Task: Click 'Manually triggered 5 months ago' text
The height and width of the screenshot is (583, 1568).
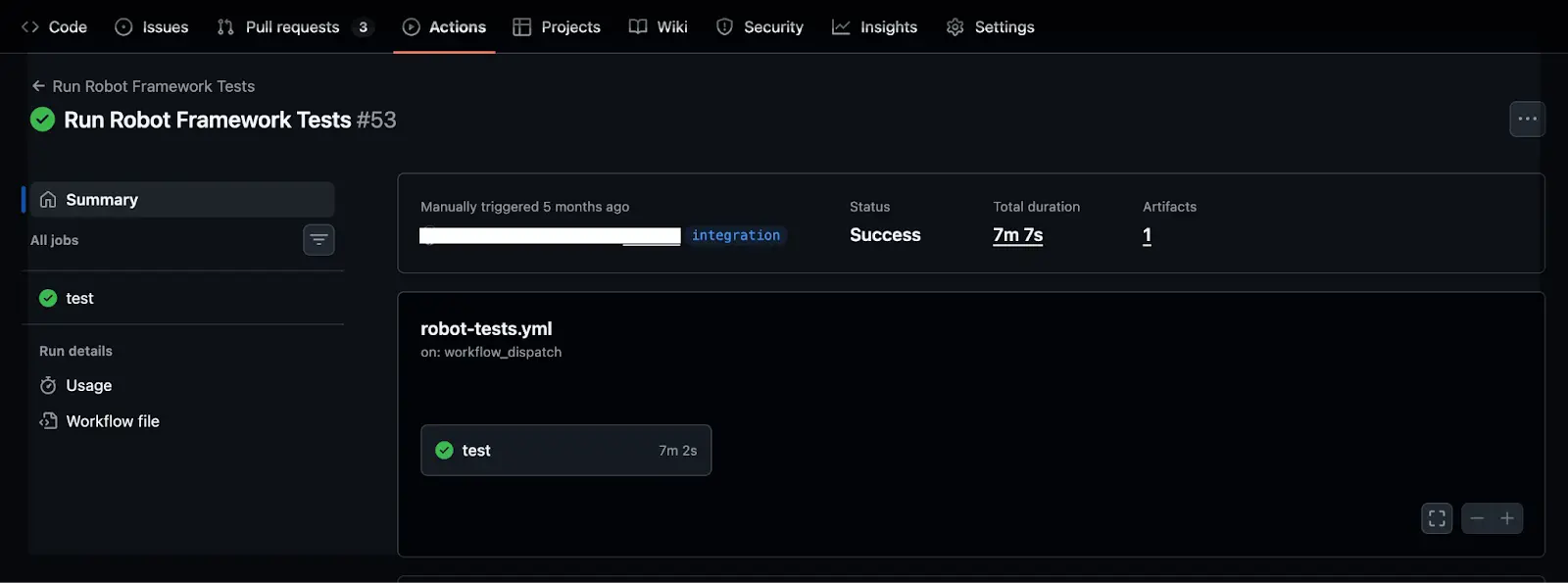Action: pyautogui.click(x=525, y=207)
